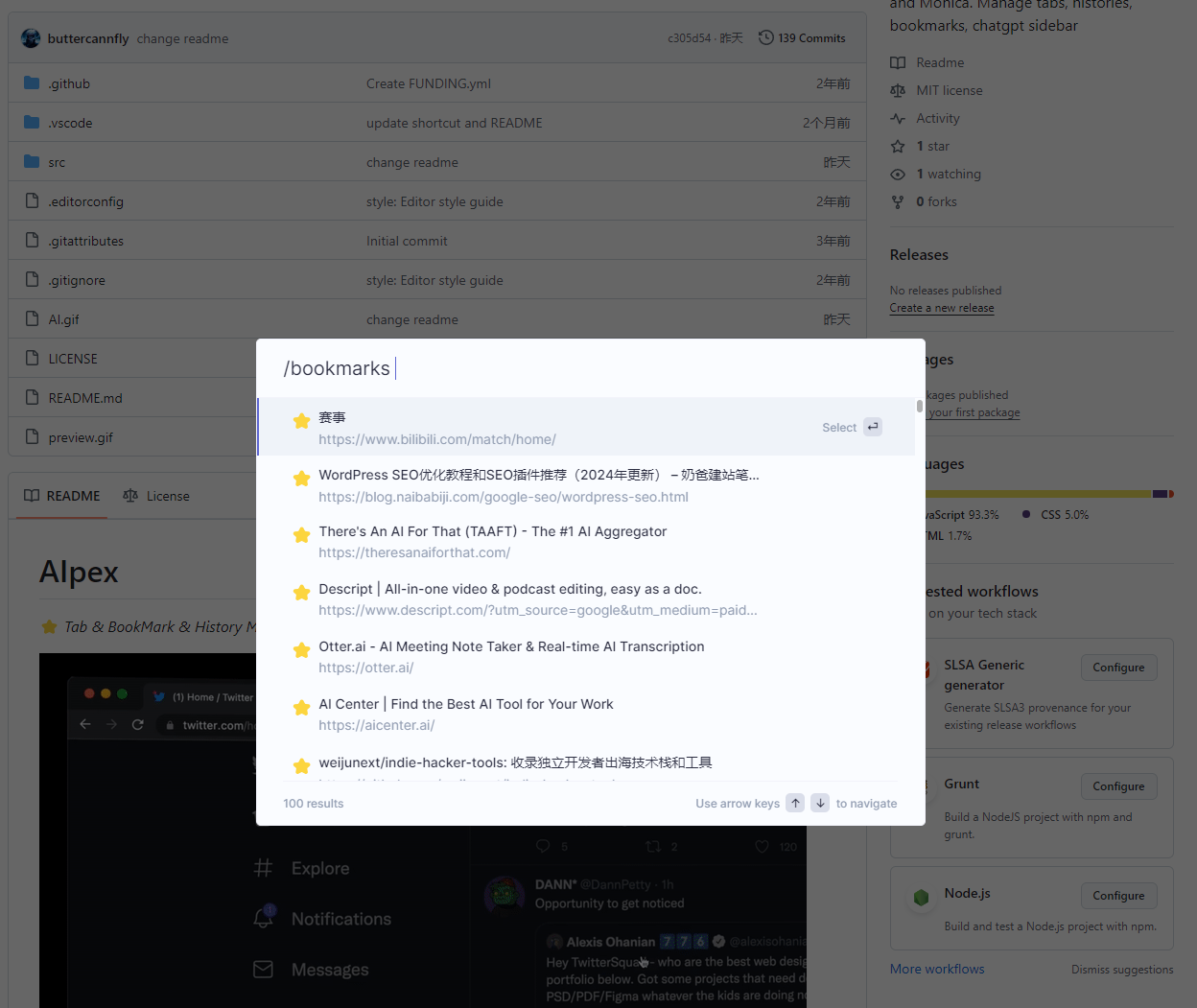Click the star icon of Otter.ai bookmark

[x=301, y=649]
